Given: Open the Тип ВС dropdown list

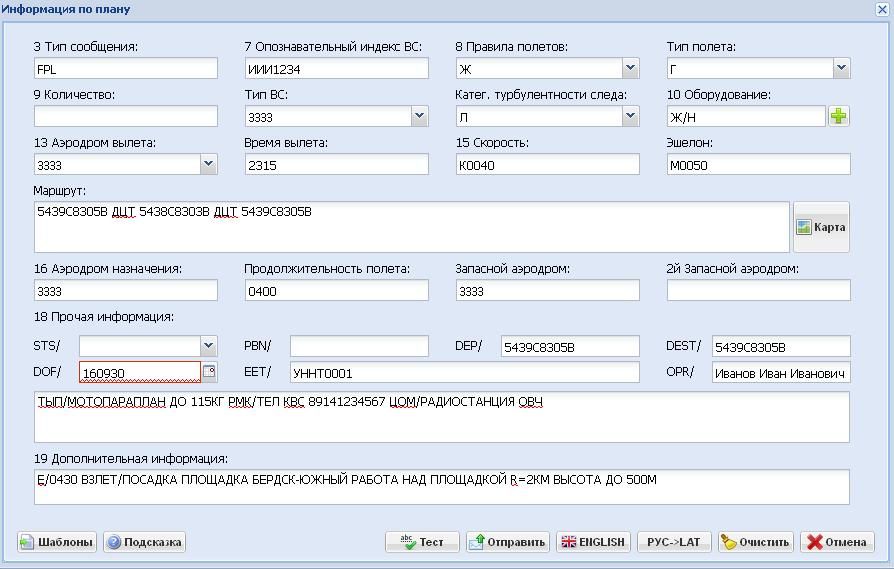Looking at the screenshot, I should (419, 117).
